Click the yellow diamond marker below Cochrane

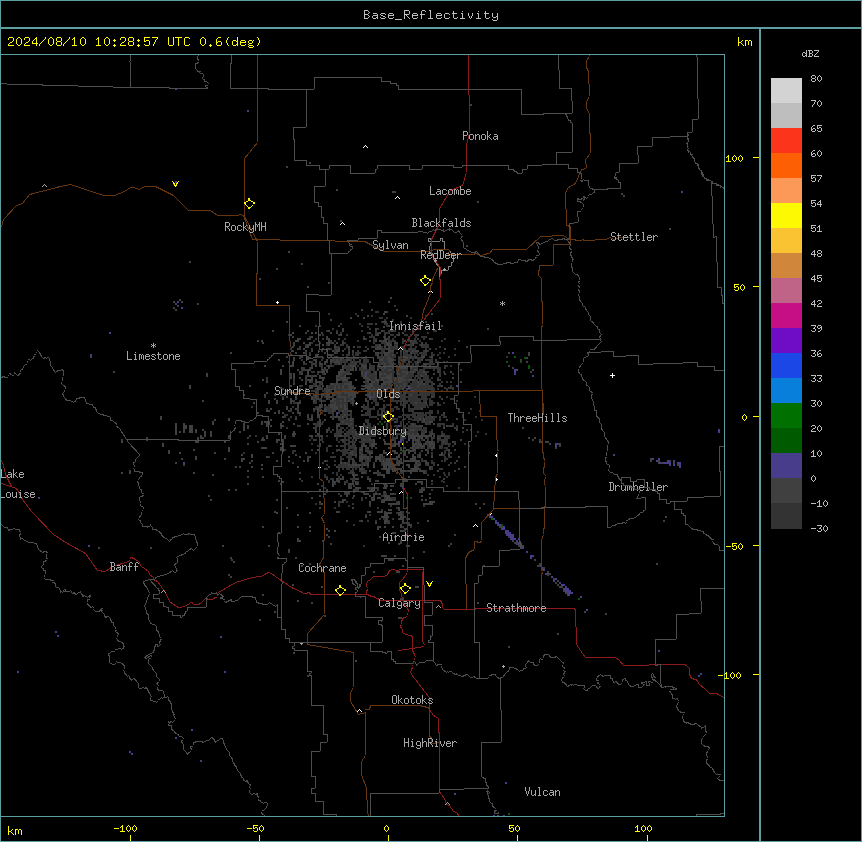340,590
